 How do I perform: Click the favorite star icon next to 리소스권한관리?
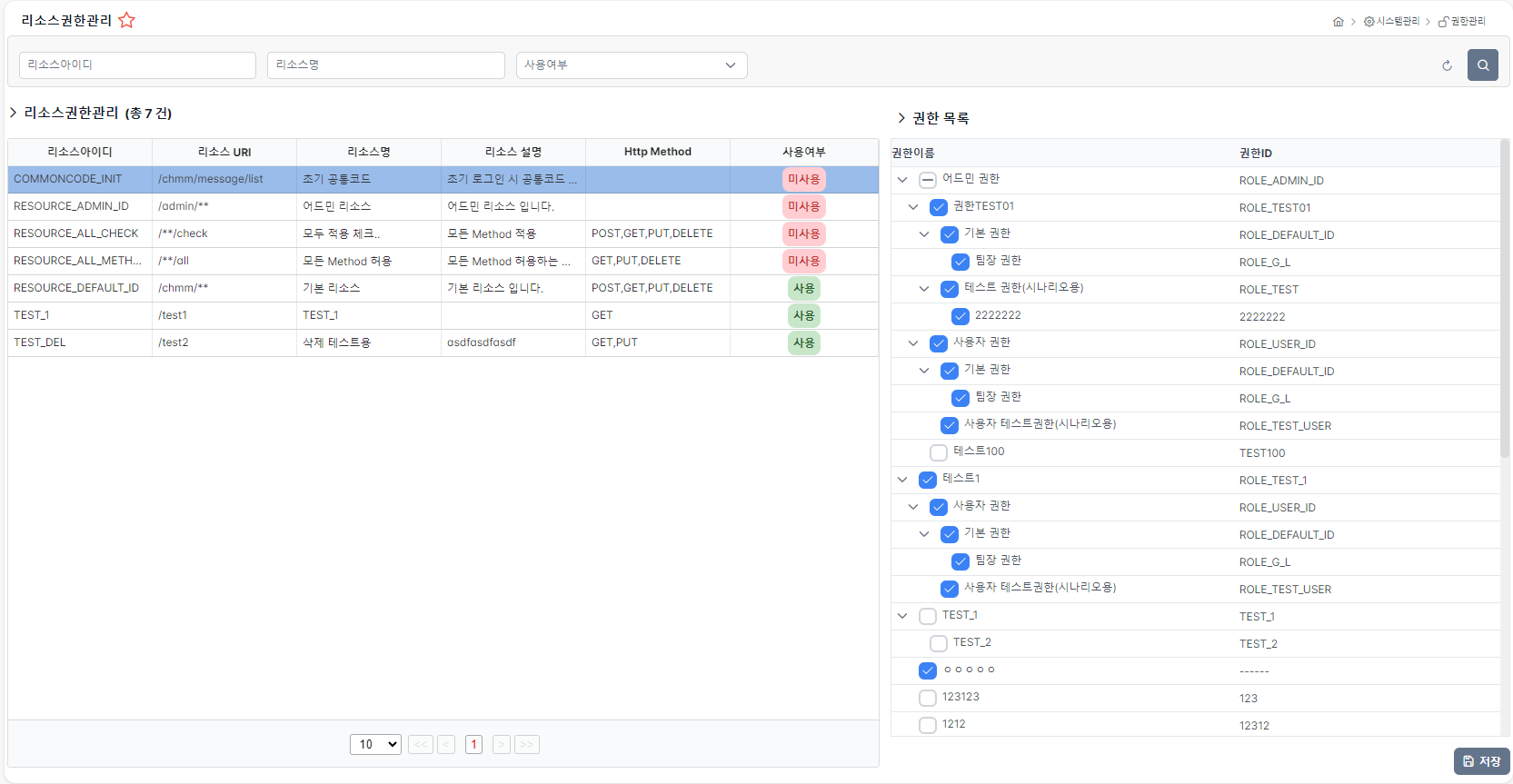126,20
